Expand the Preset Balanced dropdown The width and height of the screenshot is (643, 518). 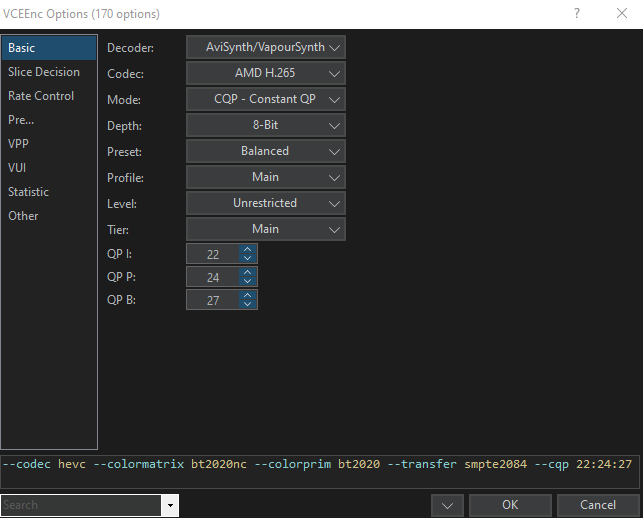coord(266,151)
